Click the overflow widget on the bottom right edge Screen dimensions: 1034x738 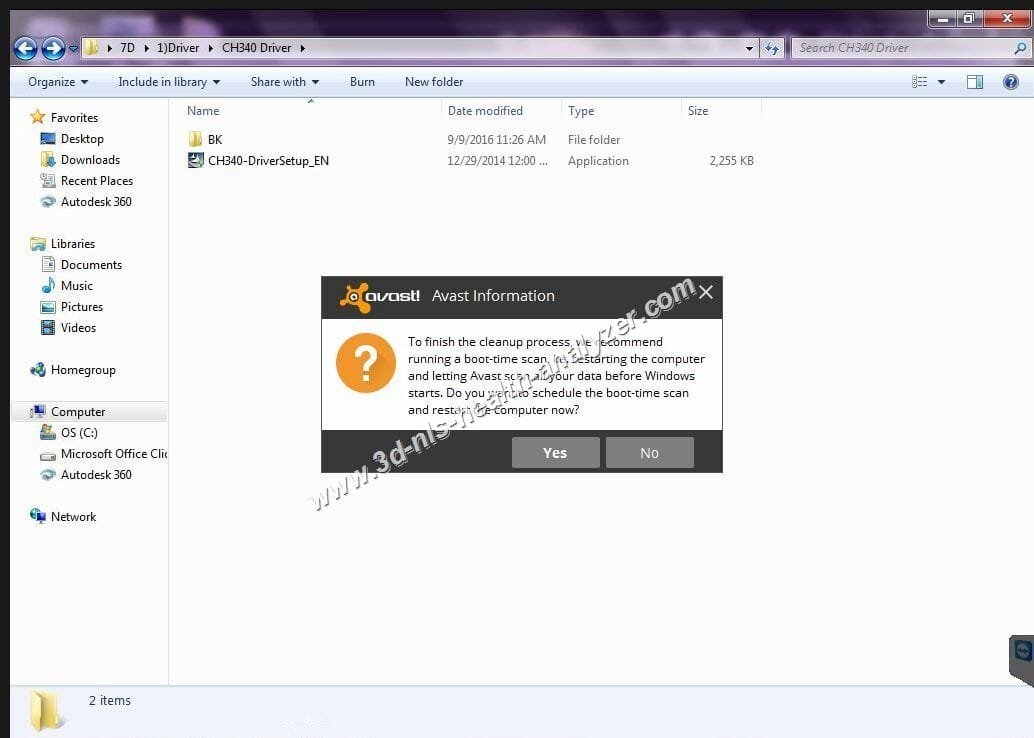coord(1022,655)
